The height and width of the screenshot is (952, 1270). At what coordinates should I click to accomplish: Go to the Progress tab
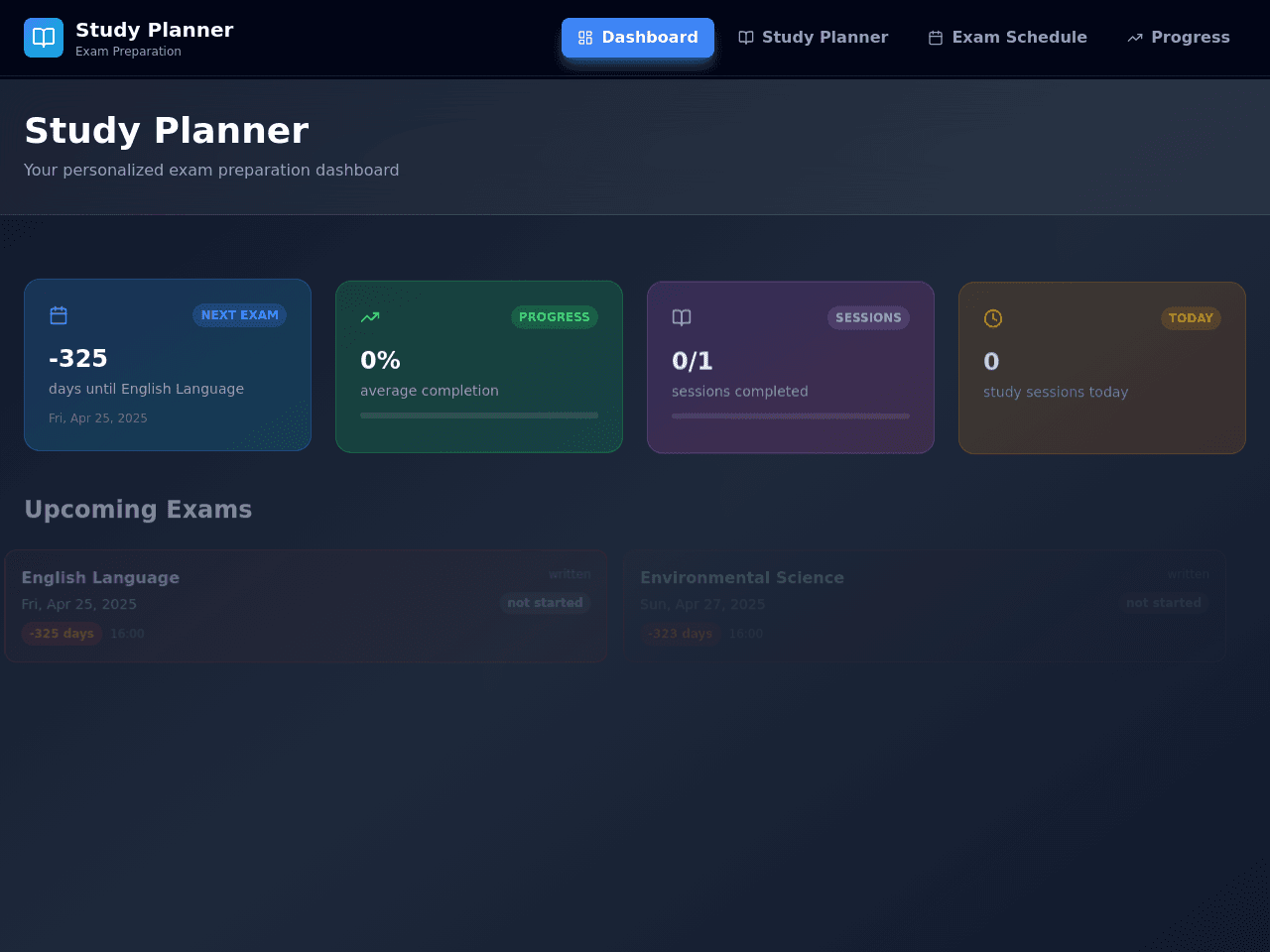pyautogui.click(x=1179, y=38)
